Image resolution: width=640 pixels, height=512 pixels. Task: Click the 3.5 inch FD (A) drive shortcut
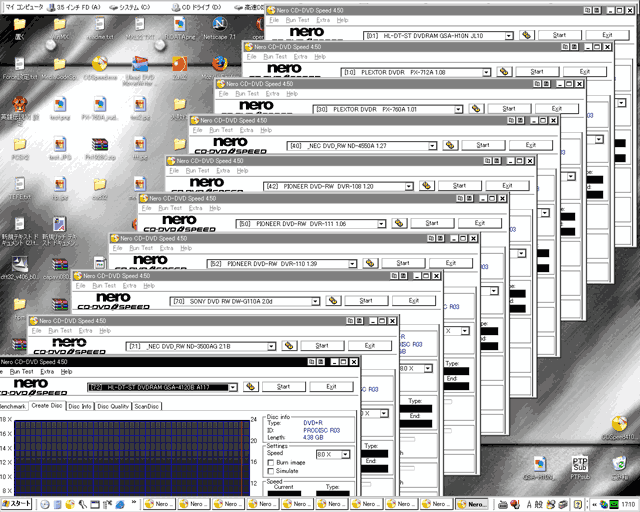click(x=74, y=7)
